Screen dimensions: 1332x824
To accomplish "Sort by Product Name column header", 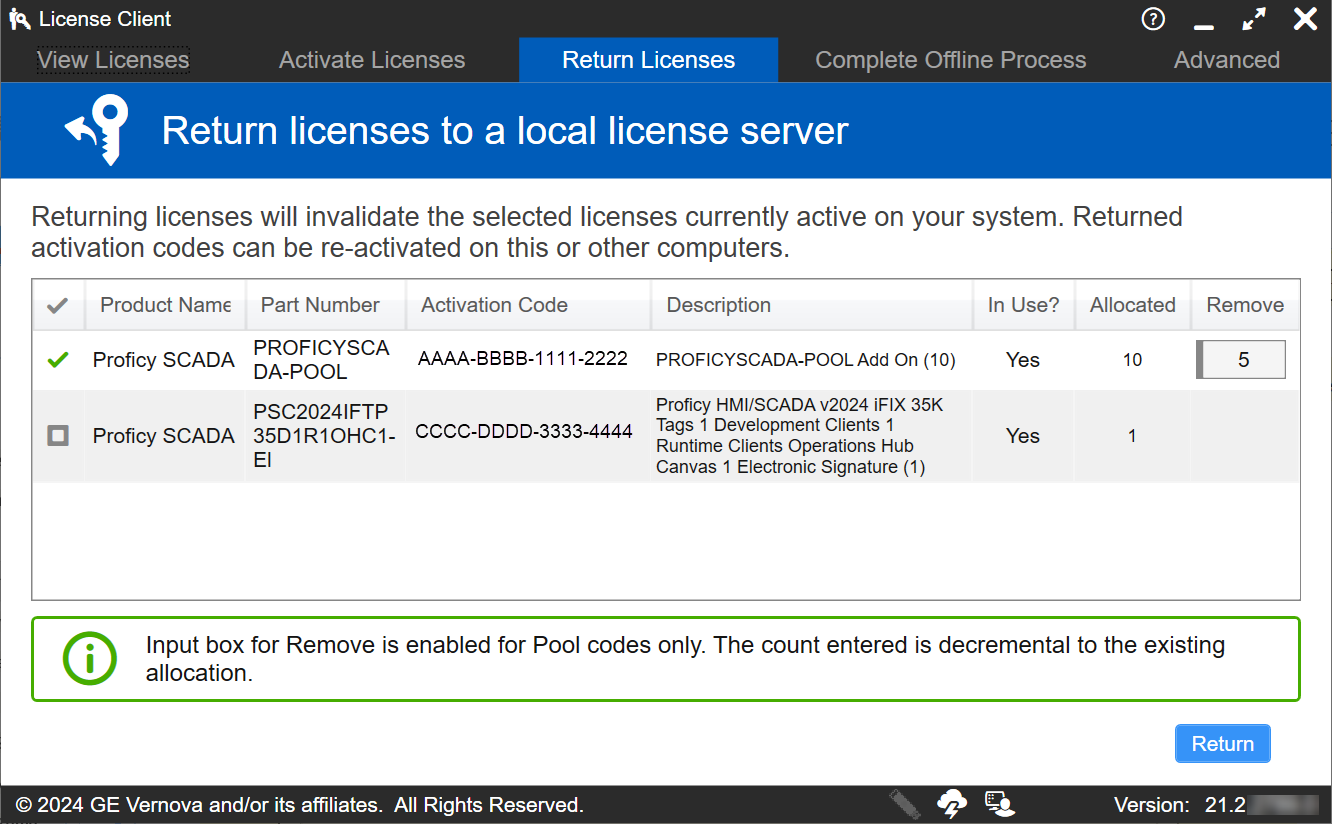I will coord(166,305).
